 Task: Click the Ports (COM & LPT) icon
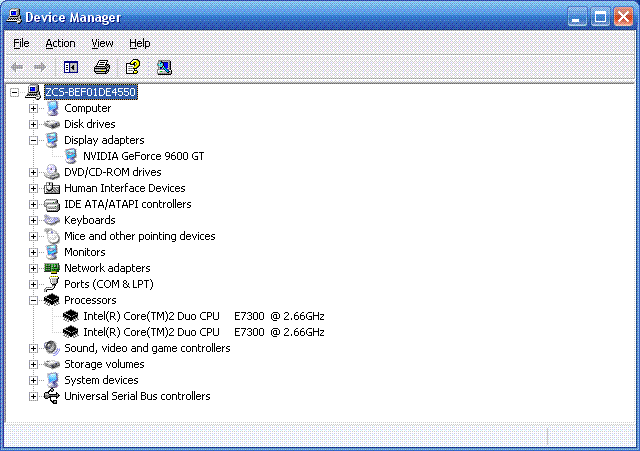pos(52,284)
